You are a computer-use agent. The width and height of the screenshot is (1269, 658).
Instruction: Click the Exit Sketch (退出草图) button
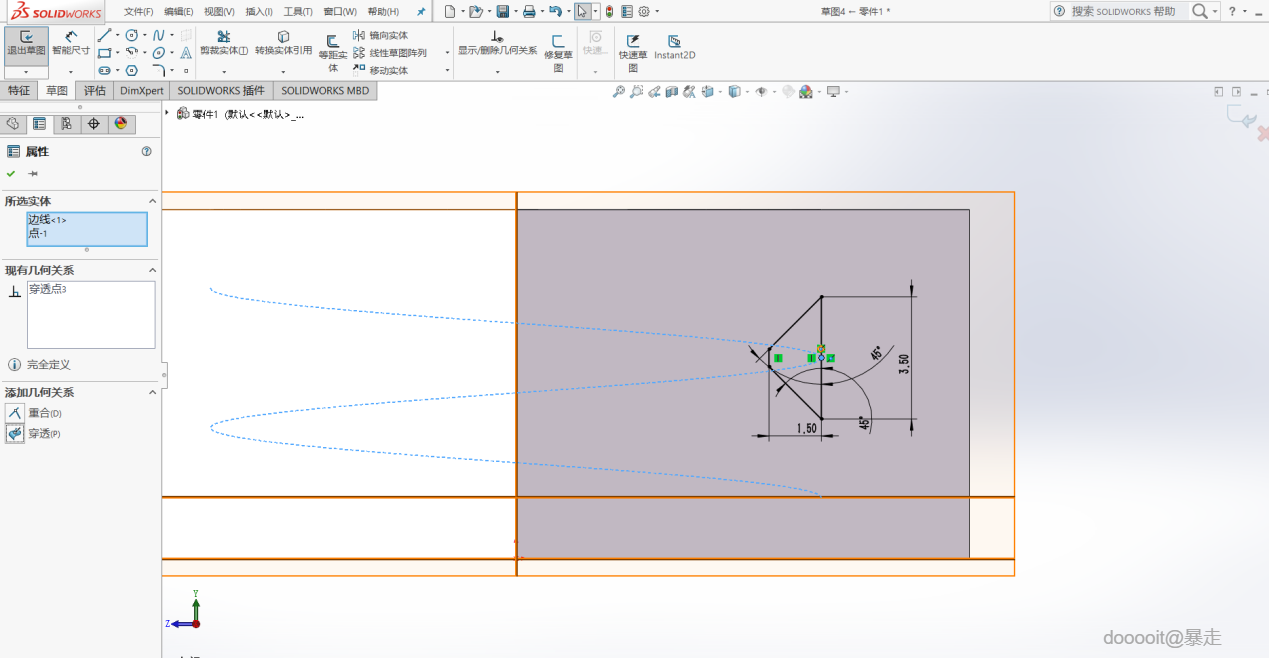pos(26,43)
